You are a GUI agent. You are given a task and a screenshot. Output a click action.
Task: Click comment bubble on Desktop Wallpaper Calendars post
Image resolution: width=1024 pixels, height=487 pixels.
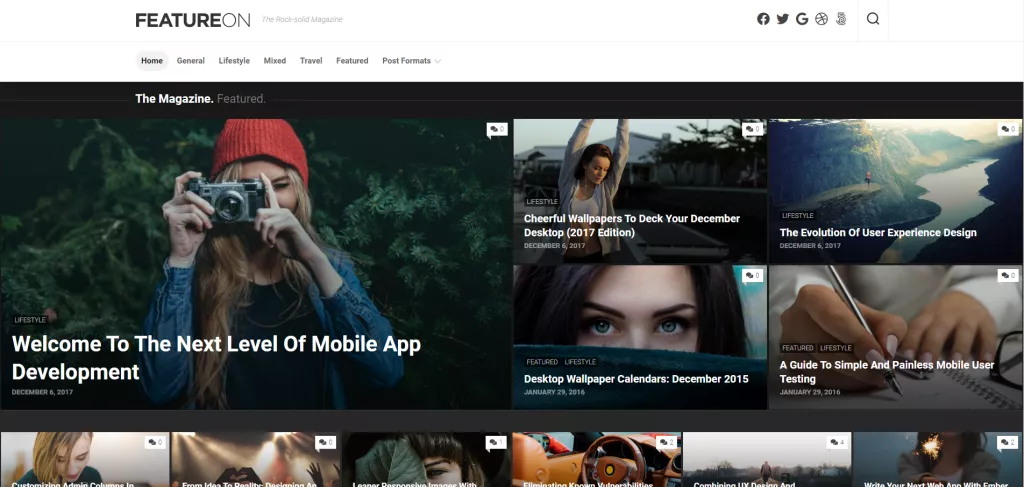tap(752, 276)
